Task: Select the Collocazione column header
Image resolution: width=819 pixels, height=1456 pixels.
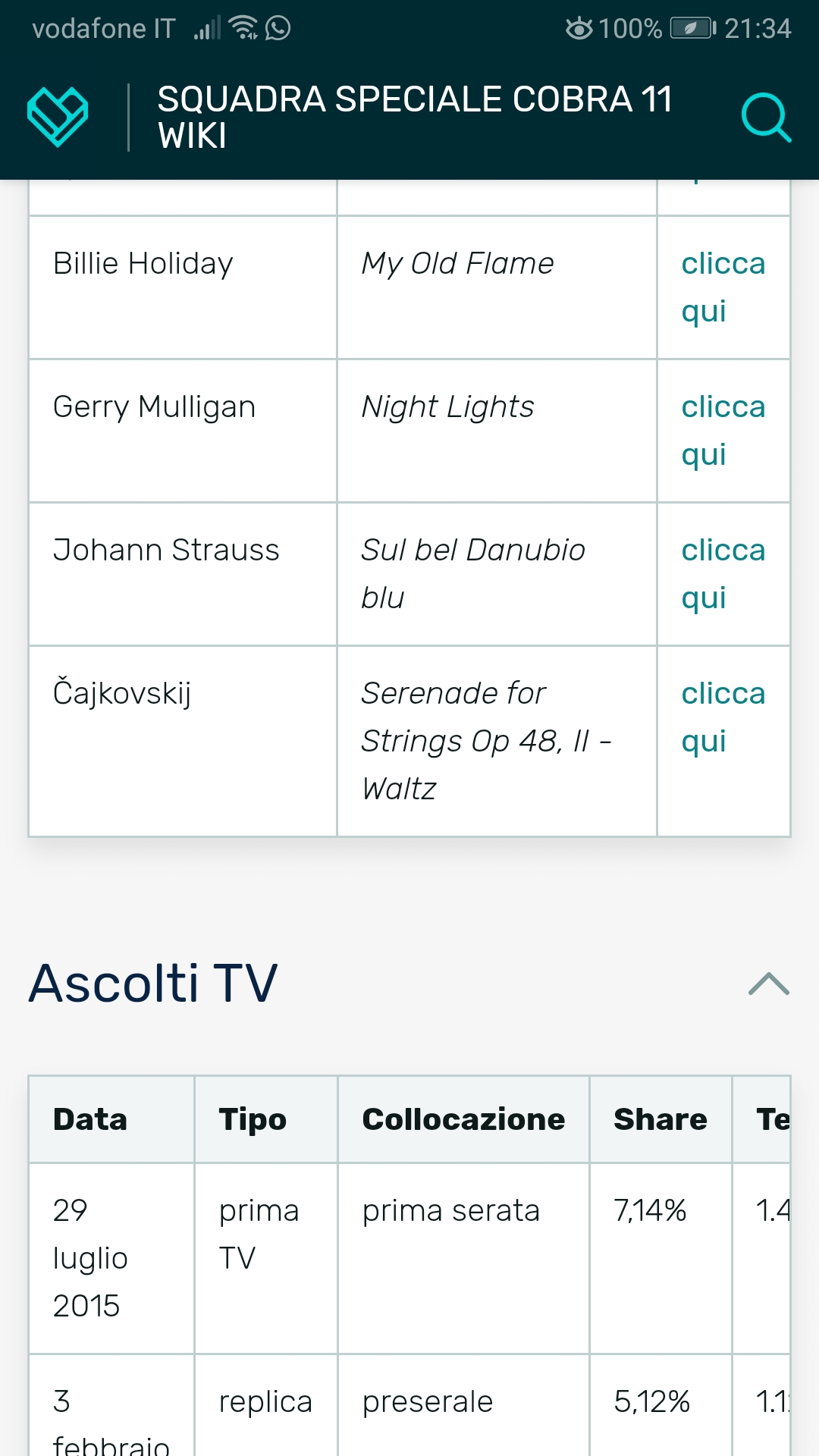Action: (463, 1119)
